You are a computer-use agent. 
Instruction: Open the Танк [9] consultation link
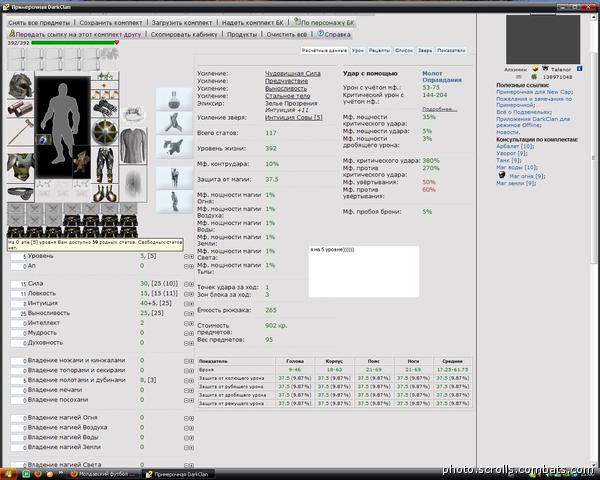click(x=509, y=160)
